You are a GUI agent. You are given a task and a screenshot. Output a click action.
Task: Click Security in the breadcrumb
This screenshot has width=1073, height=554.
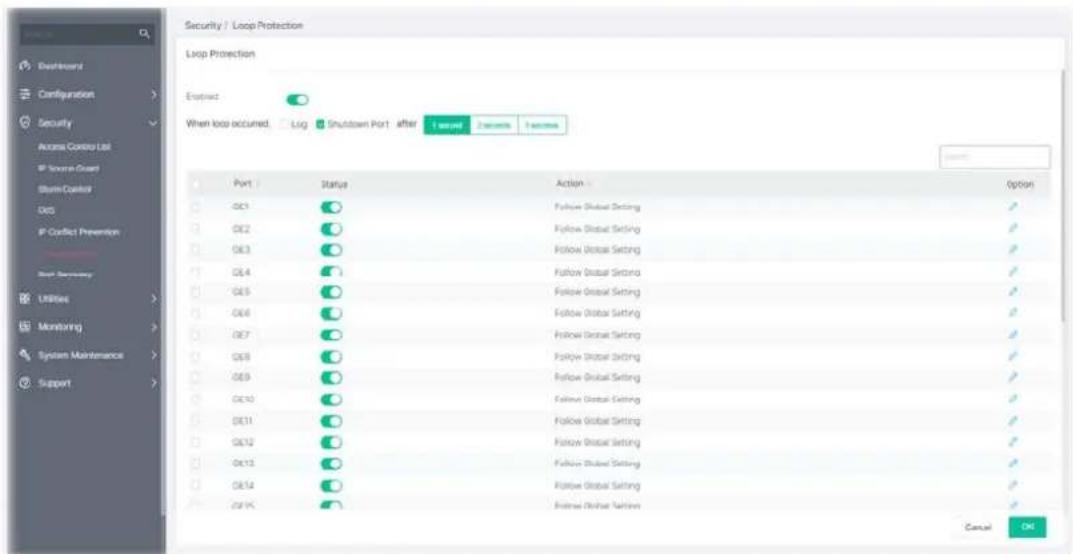click(203, 25)
